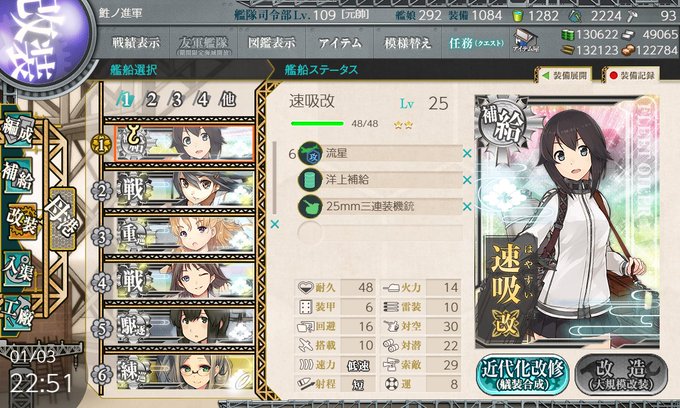Click 改造 remodel button
Image resolution: width=680 pixels, height=408 pixels.
[621, 374]
